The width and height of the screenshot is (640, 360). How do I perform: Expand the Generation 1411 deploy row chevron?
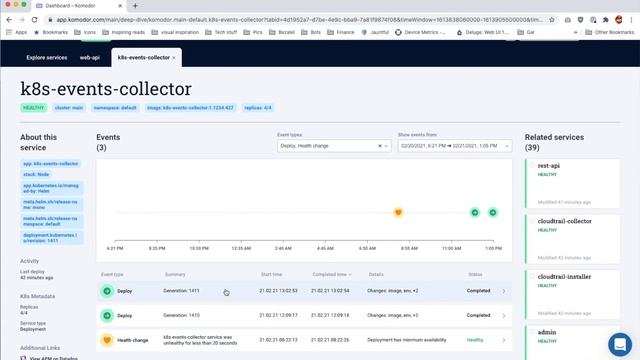504,291
